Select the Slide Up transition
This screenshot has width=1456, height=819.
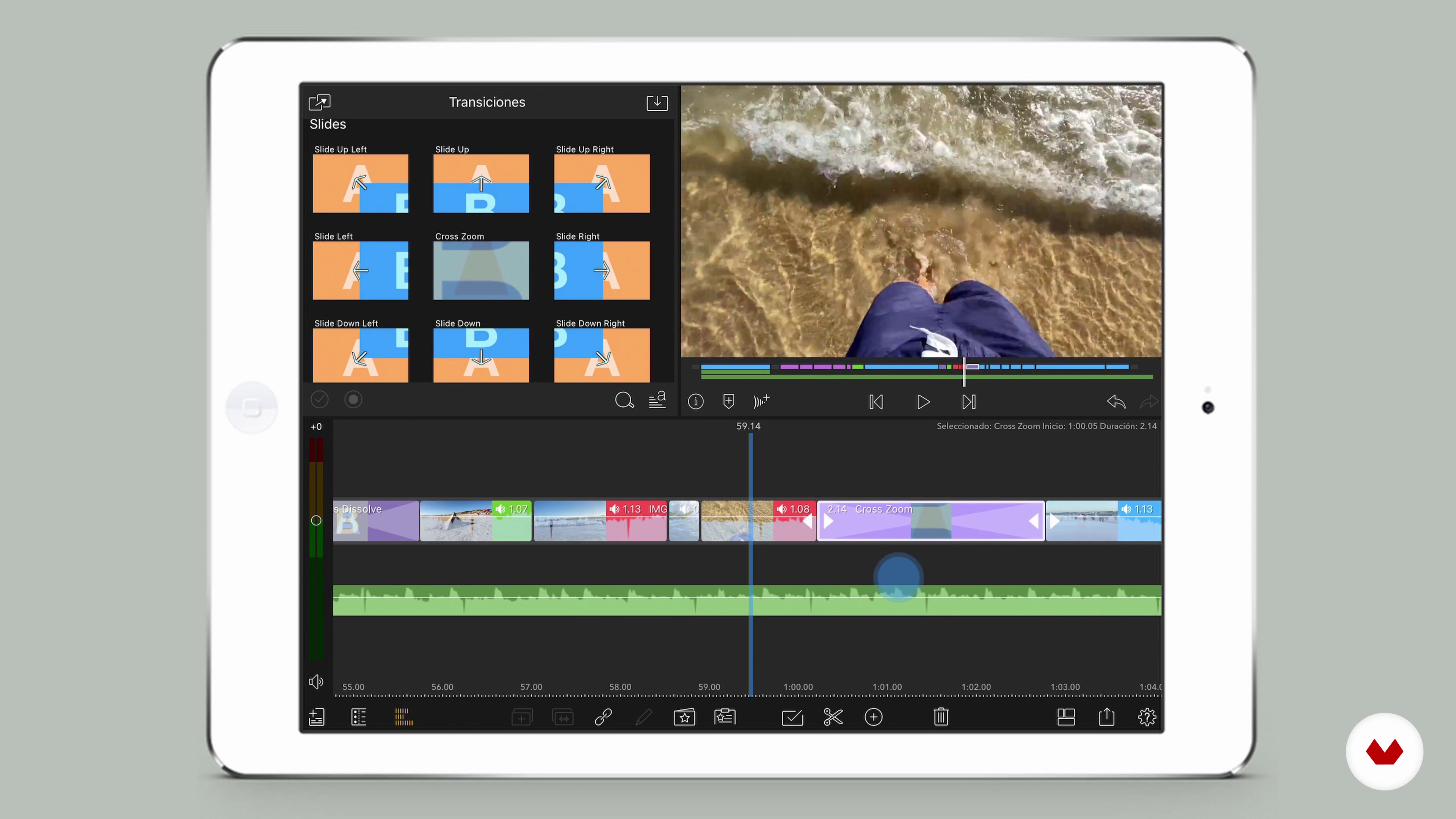point(481,184)
